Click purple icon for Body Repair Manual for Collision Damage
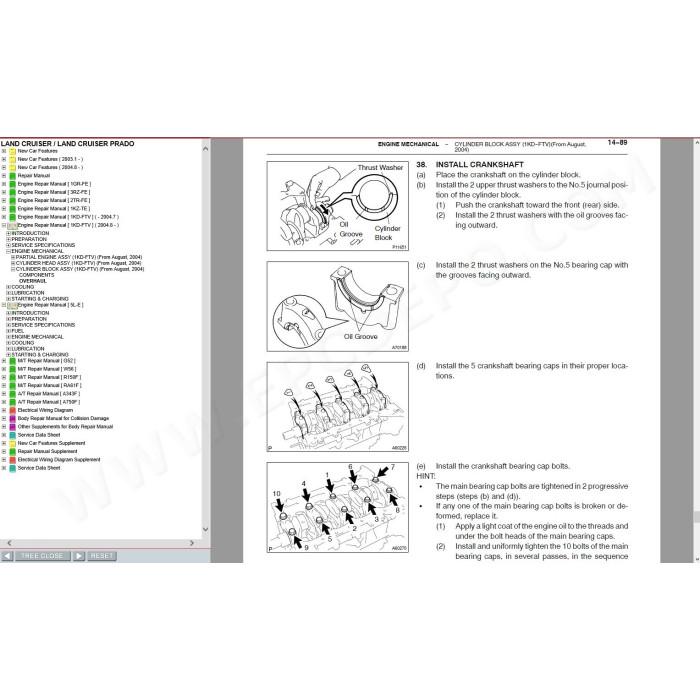700x700 pixels. coord(12,418)
